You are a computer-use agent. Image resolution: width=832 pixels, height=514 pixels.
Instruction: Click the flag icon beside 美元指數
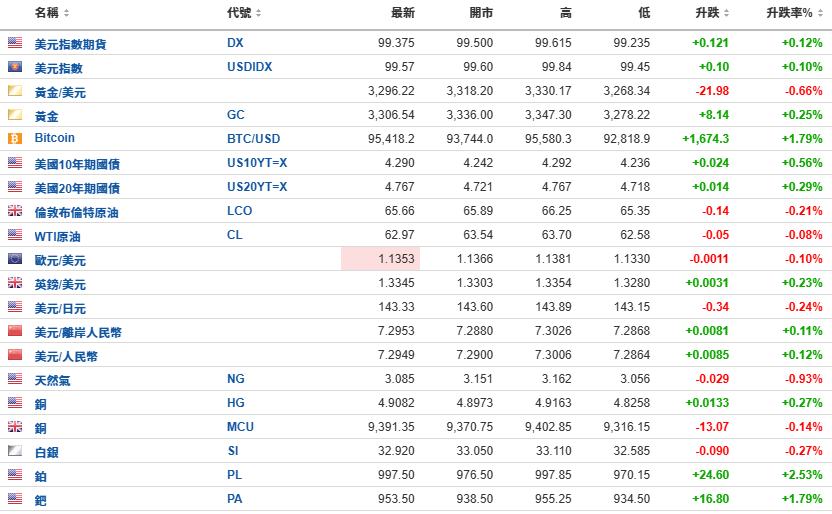tap(15, 67)
